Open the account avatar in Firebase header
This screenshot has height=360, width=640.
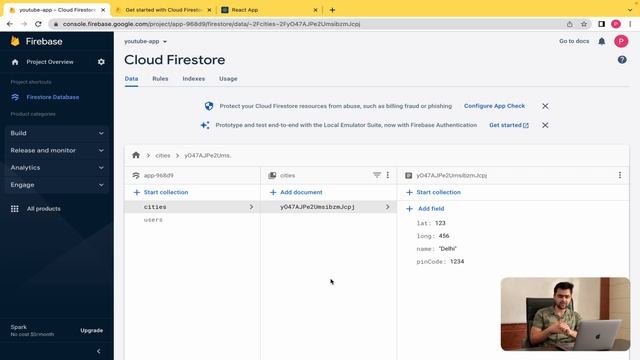pyautogui.click(x=621, y=41)
